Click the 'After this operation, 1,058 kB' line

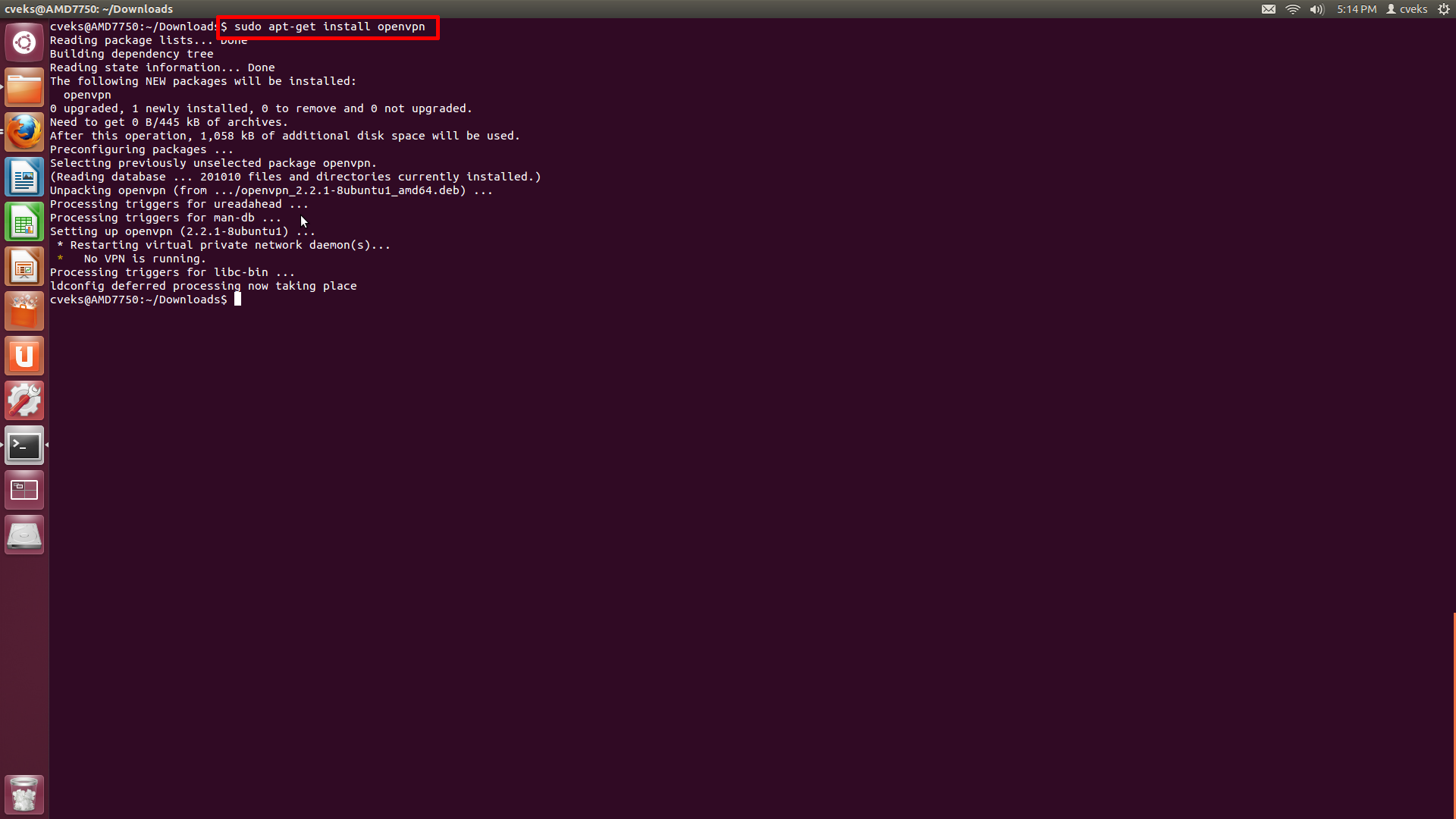285,136
